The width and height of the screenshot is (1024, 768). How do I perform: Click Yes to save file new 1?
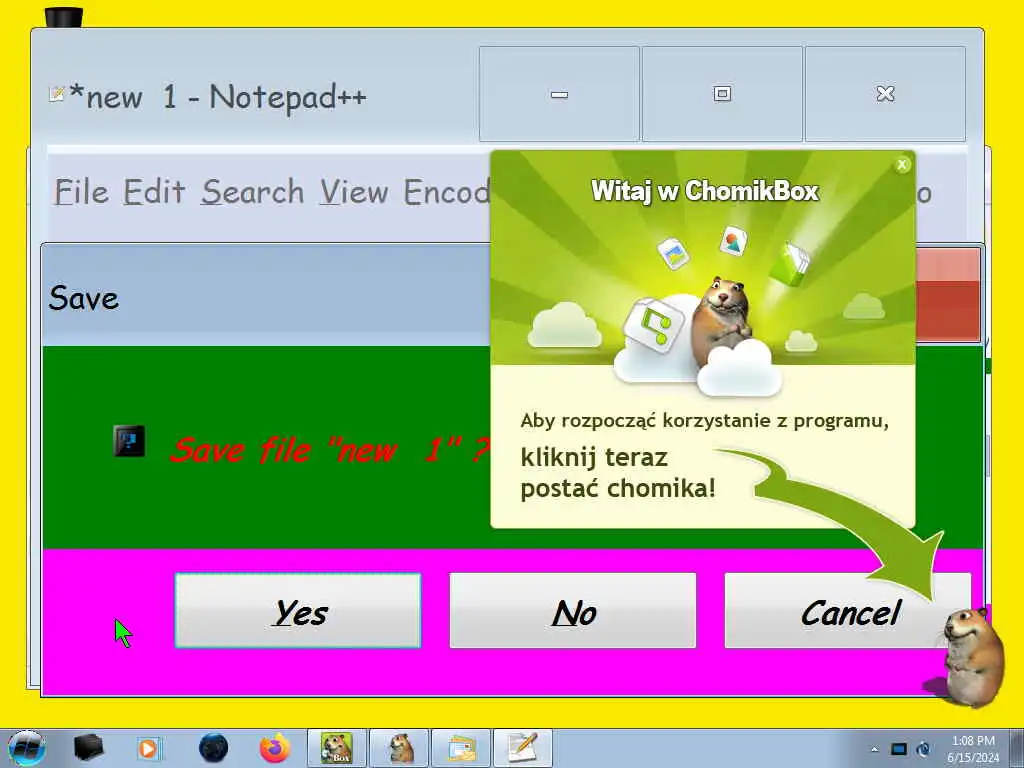pos(298,611)
